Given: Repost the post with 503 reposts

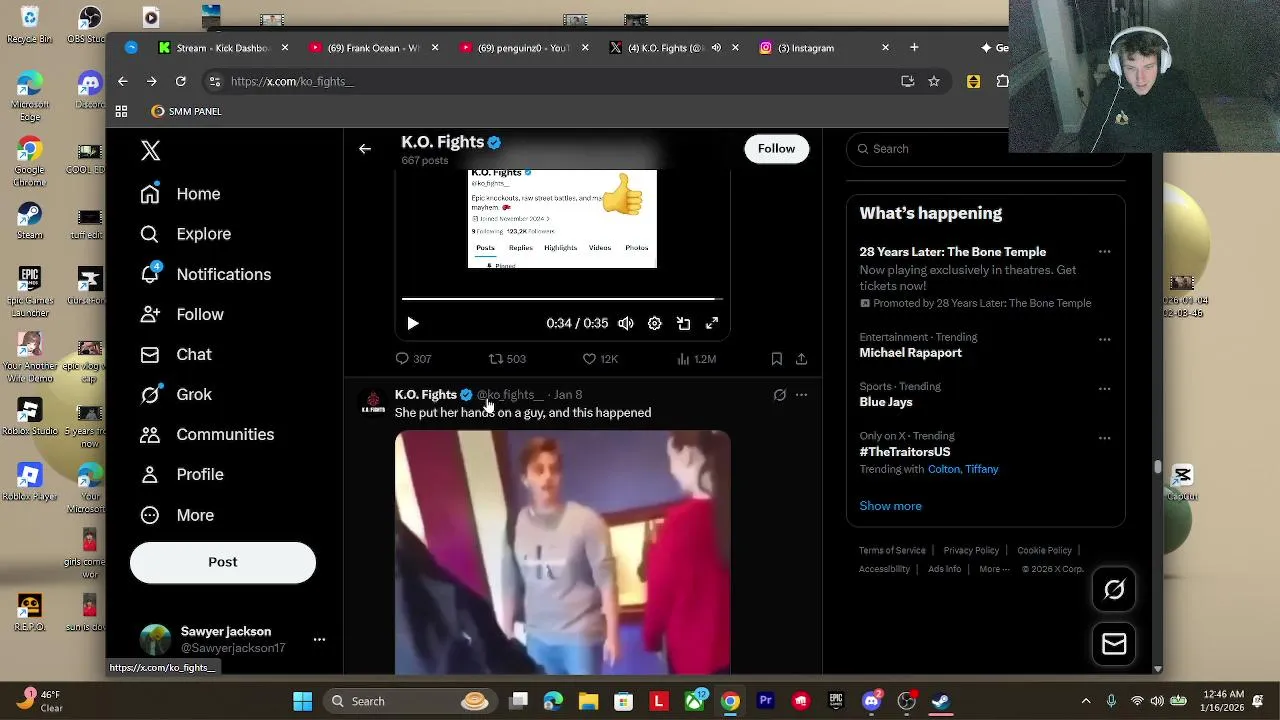Looking at the screenshot, I should click(x=507, y=359).
